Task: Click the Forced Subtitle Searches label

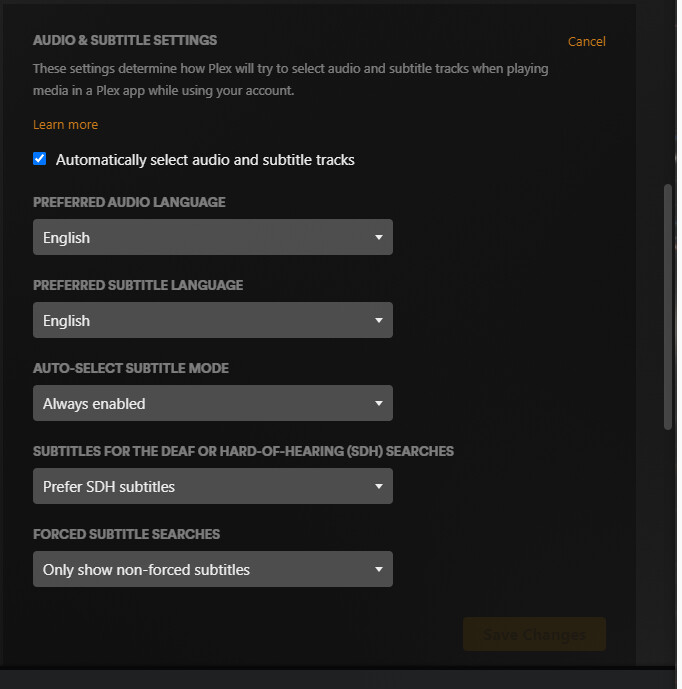Action: pyautogui.click(x=126, y=534)
